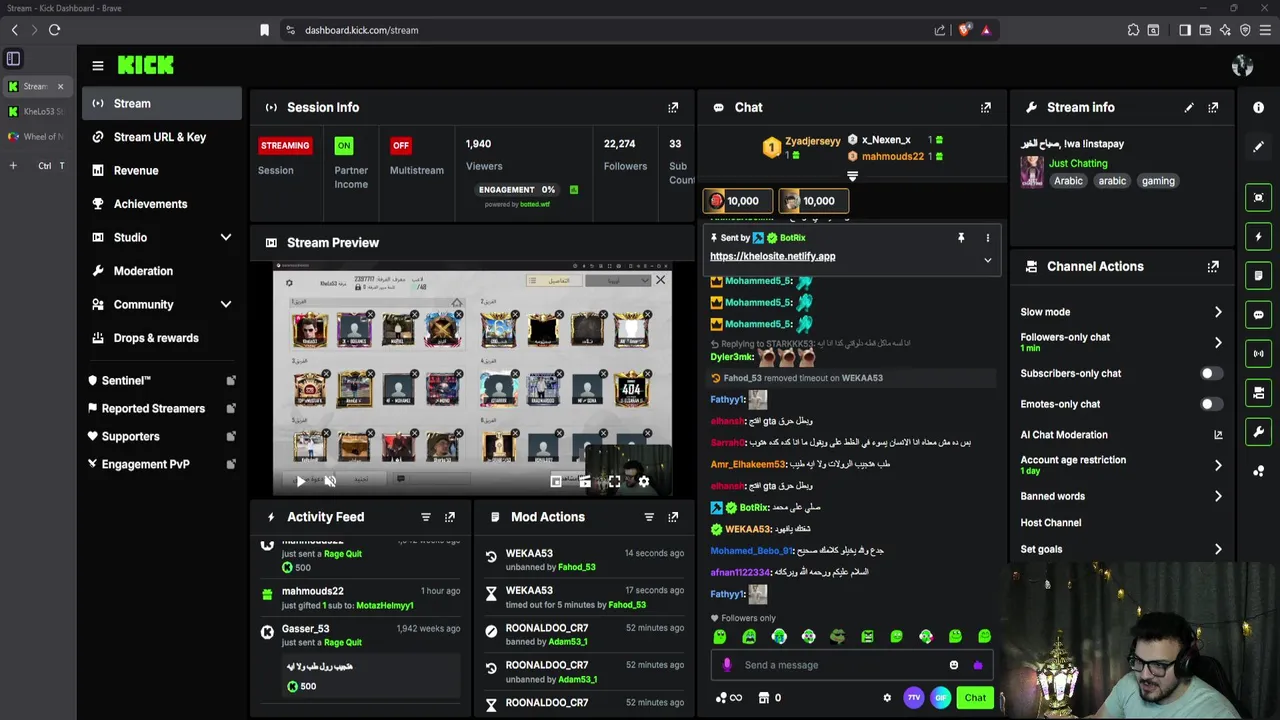
Task: Open the Moderation page
Action: point(162,271)
